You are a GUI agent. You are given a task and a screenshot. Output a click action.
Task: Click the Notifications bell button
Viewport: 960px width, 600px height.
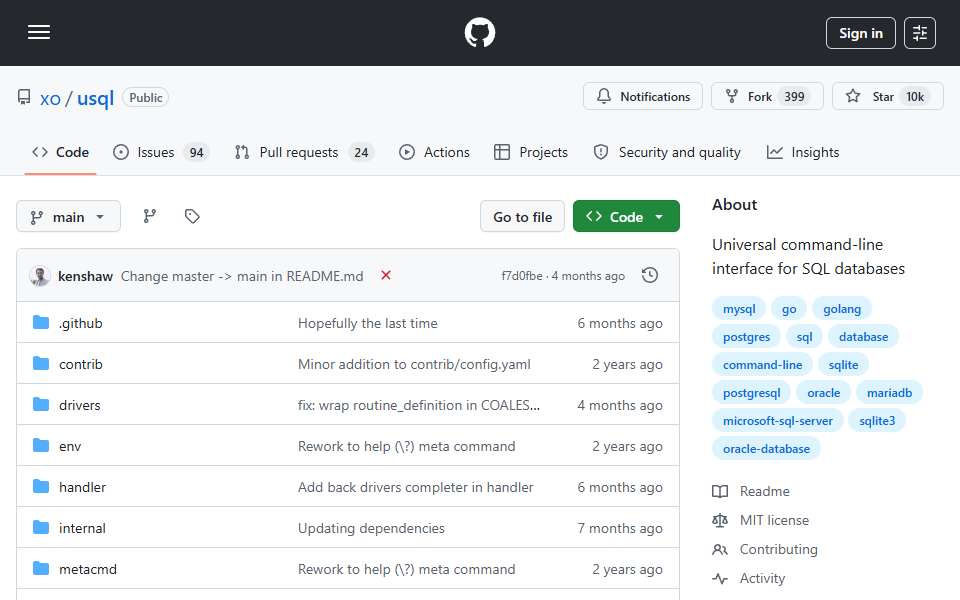click(x=642, y=96)
